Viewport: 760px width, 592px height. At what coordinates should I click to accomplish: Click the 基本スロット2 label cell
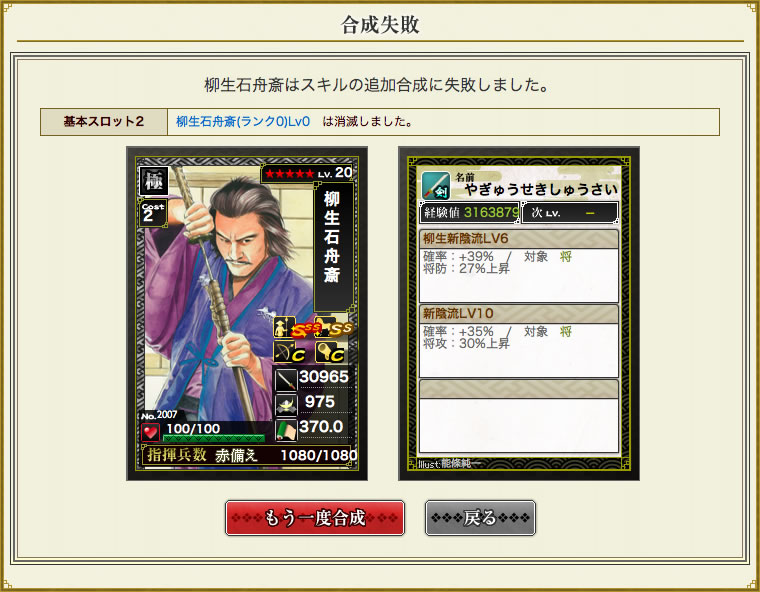click(x=104, y=122)
